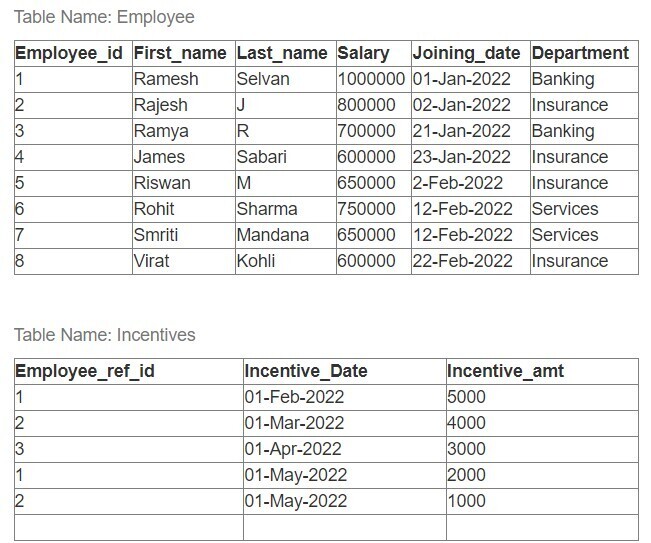Click the Table Name: Employee label
This screenshot has width=651, height=543.
click(104, 17)
